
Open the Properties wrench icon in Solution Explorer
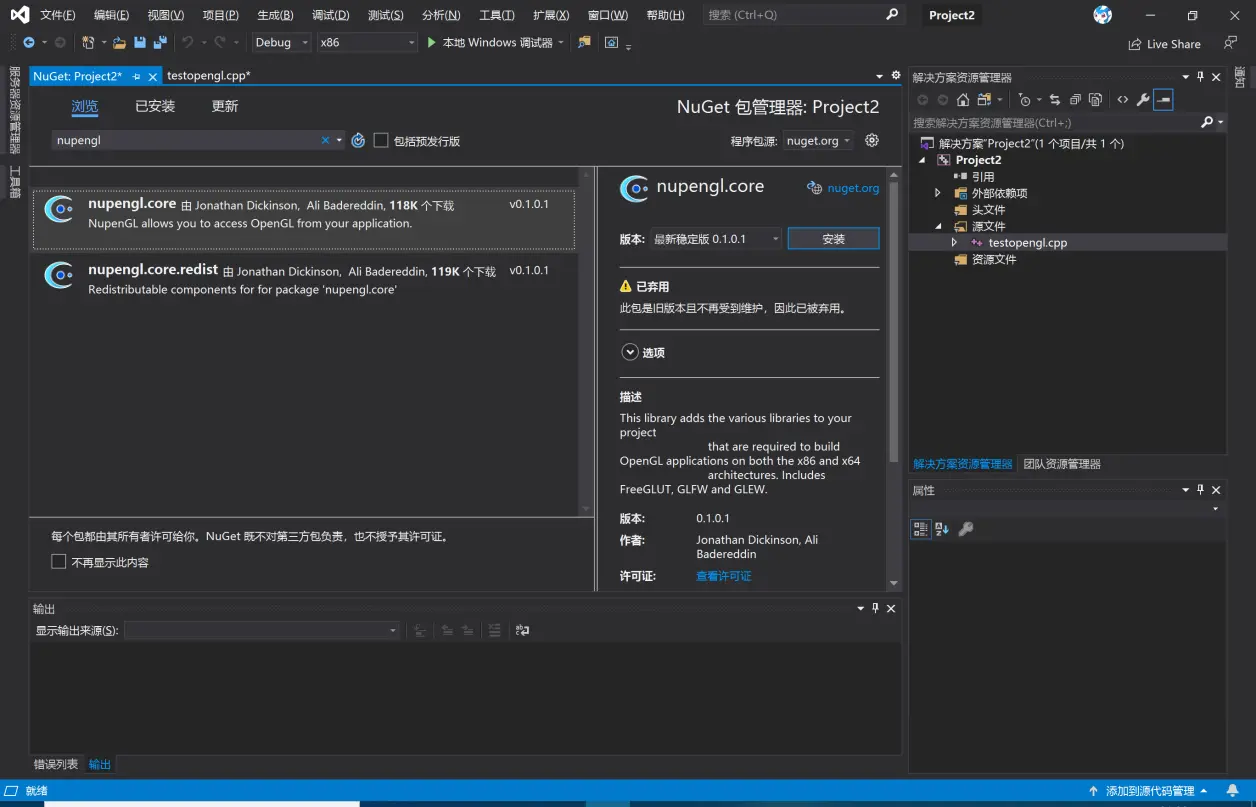1143,100
